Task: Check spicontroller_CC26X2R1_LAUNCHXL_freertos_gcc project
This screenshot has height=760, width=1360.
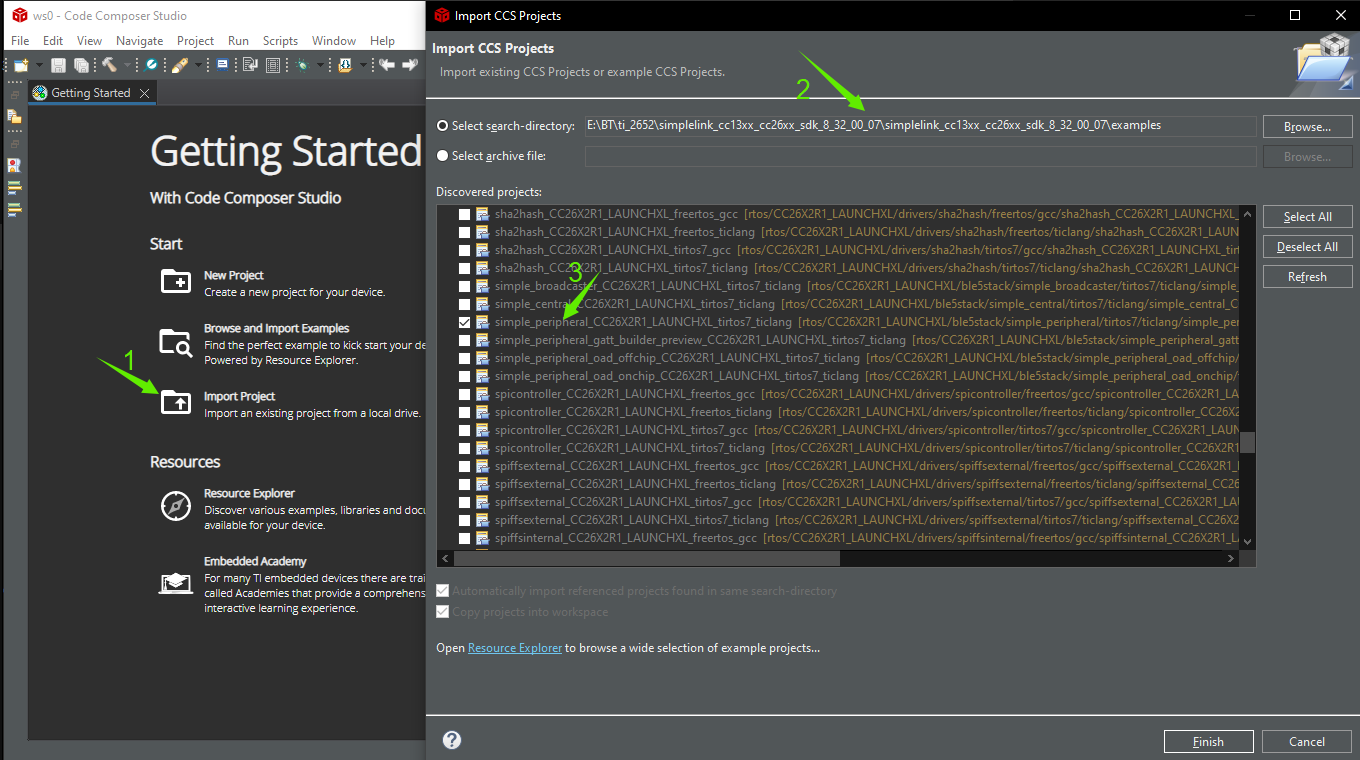Action: click(464, 395)
